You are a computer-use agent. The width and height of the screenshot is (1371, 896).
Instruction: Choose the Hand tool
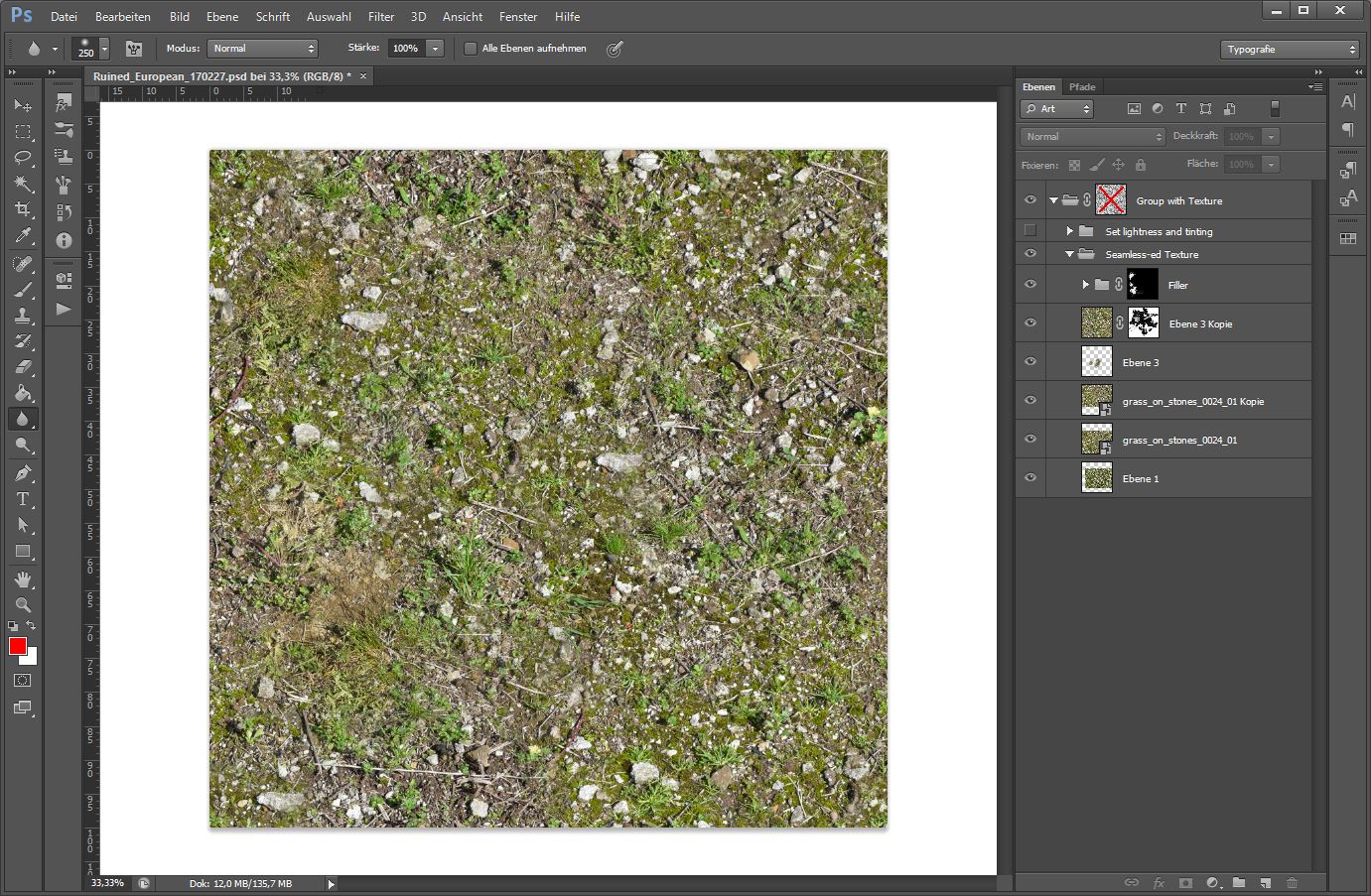23,578
